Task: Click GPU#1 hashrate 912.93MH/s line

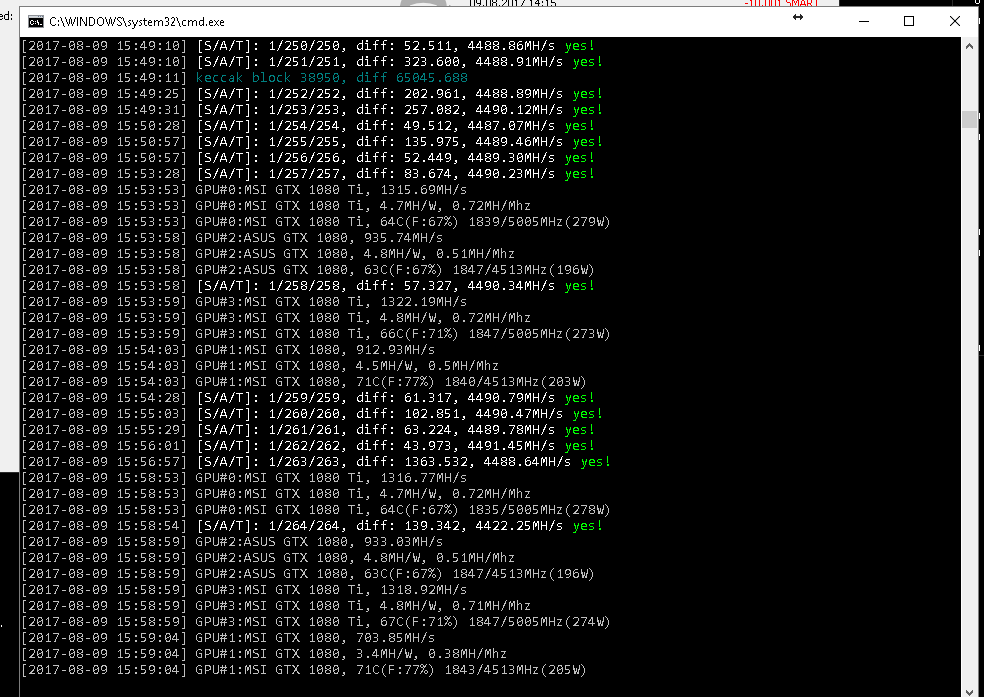Action: coord(228,349)
